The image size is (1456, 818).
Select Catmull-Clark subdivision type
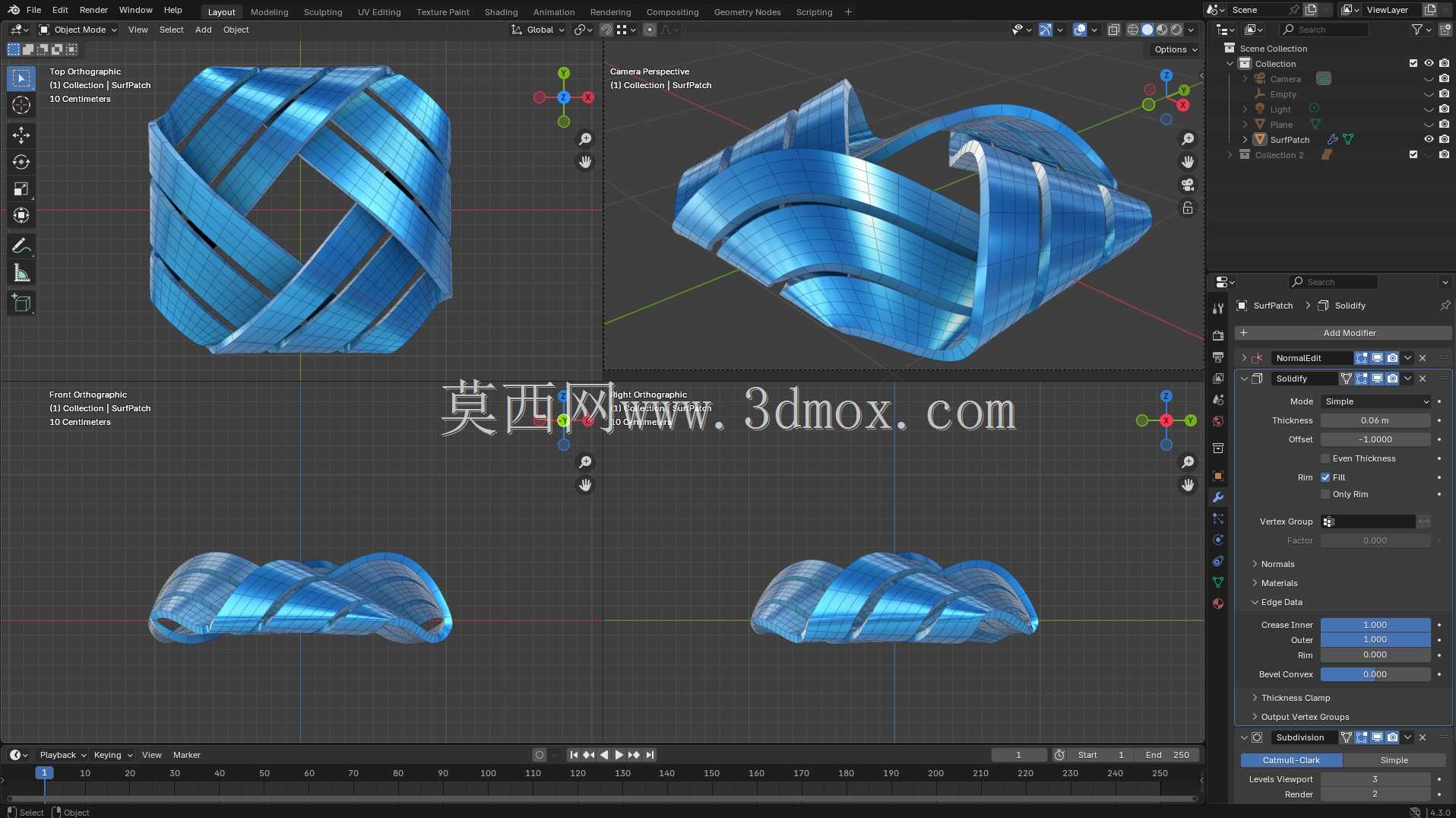click(1291, 760)
